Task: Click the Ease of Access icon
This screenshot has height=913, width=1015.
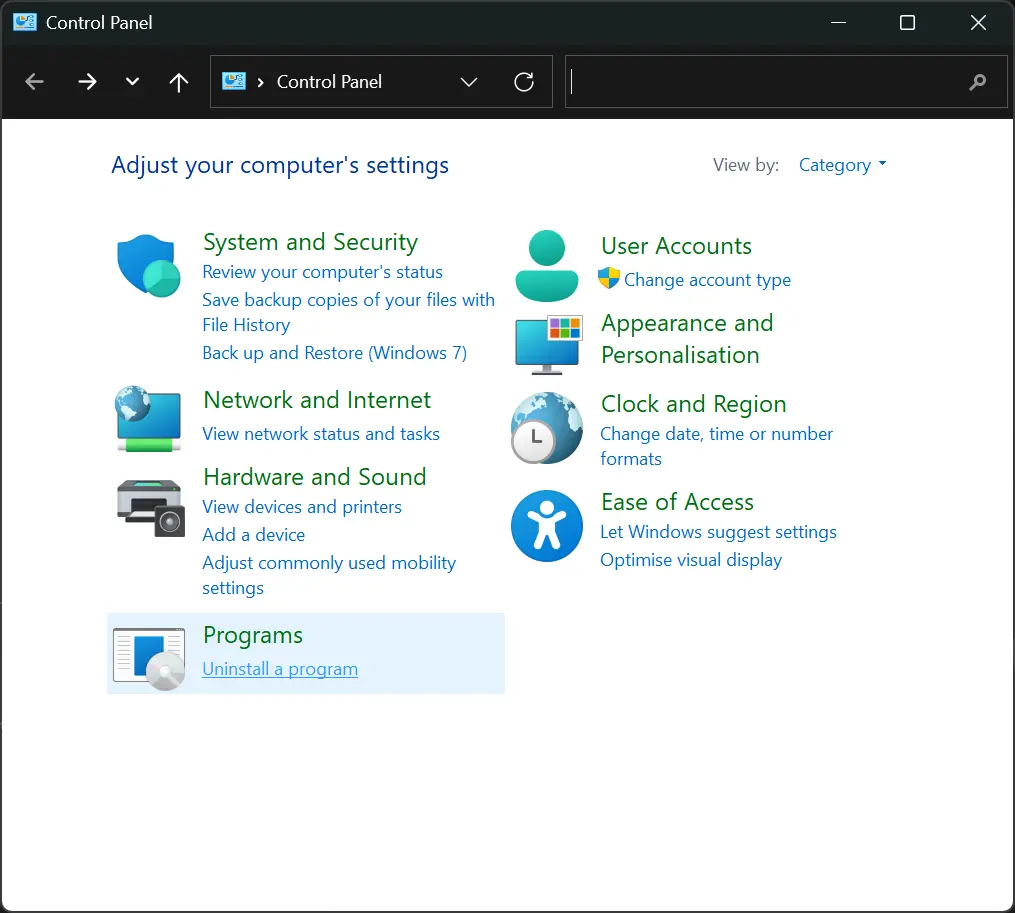Action: click(x=546, y=526)
